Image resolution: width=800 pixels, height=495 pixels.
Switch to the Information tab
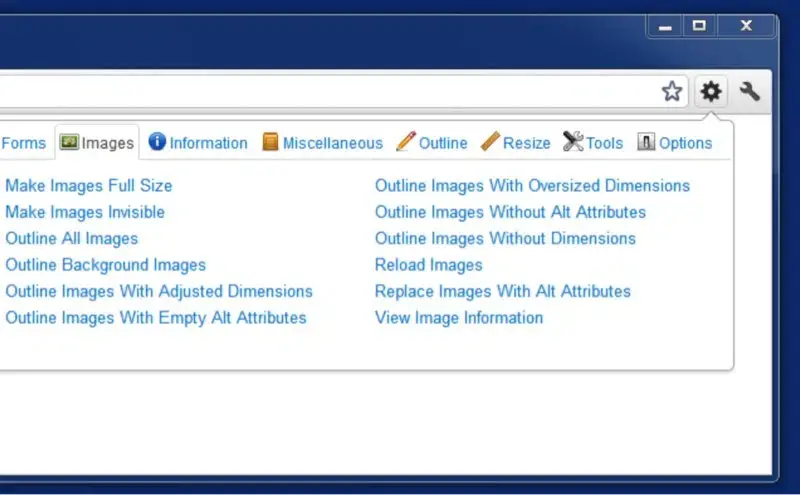(208, 143)
